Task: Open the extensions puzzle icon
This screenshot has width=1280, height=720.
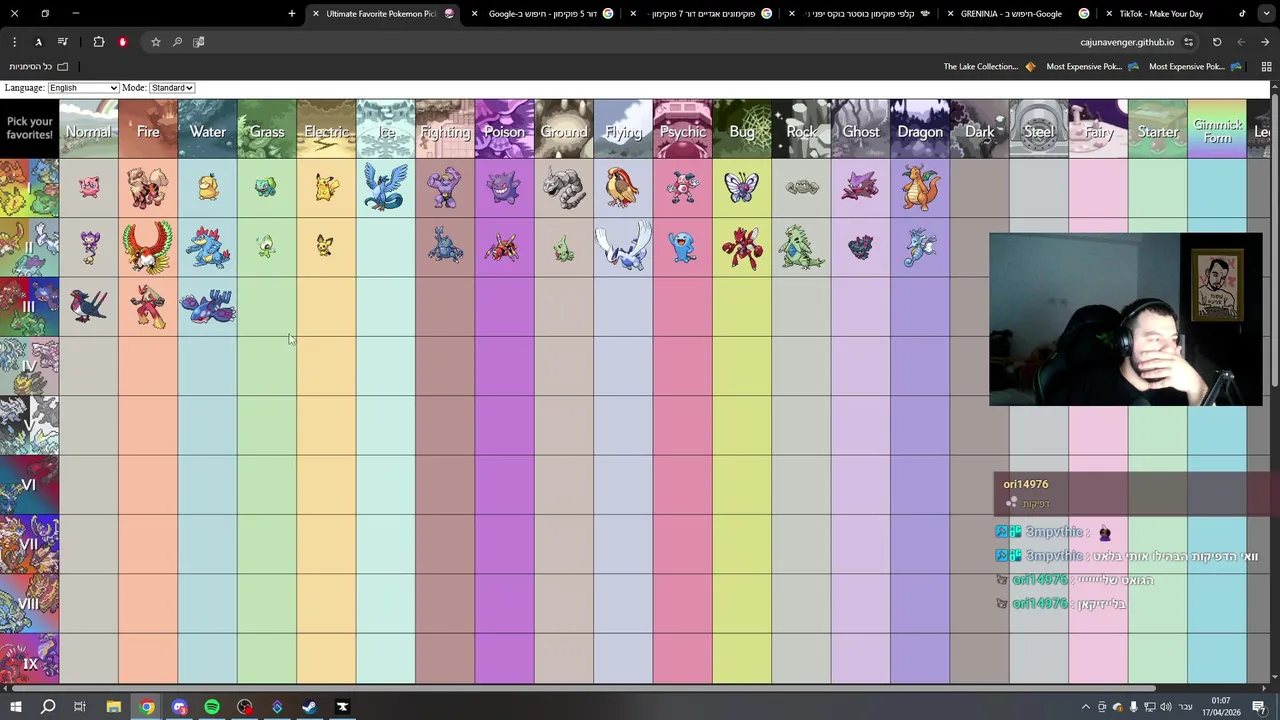Action: [x=98, y=42]
